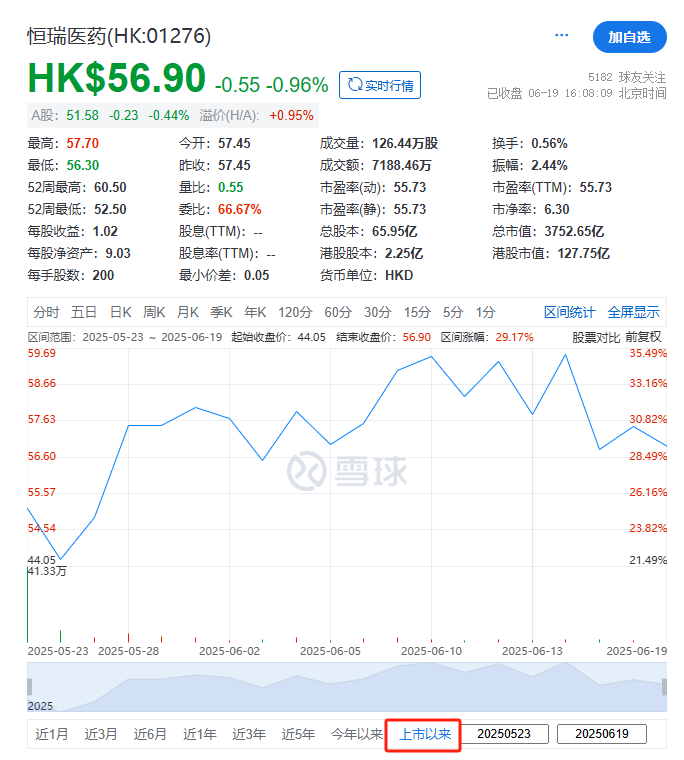Choose the 120分 interval tab
The image size is (684, 760).
click(x=295, y=312)
